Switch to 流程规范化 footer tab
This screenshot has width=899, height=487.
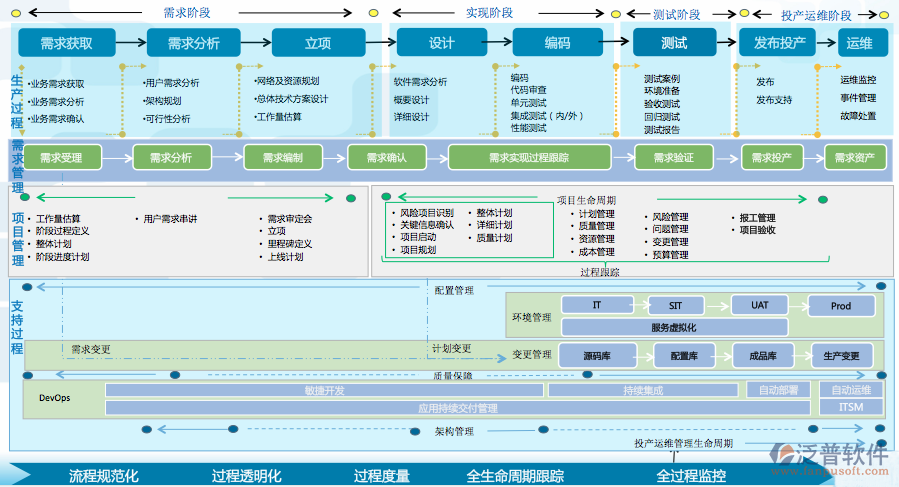click(103, 476)
